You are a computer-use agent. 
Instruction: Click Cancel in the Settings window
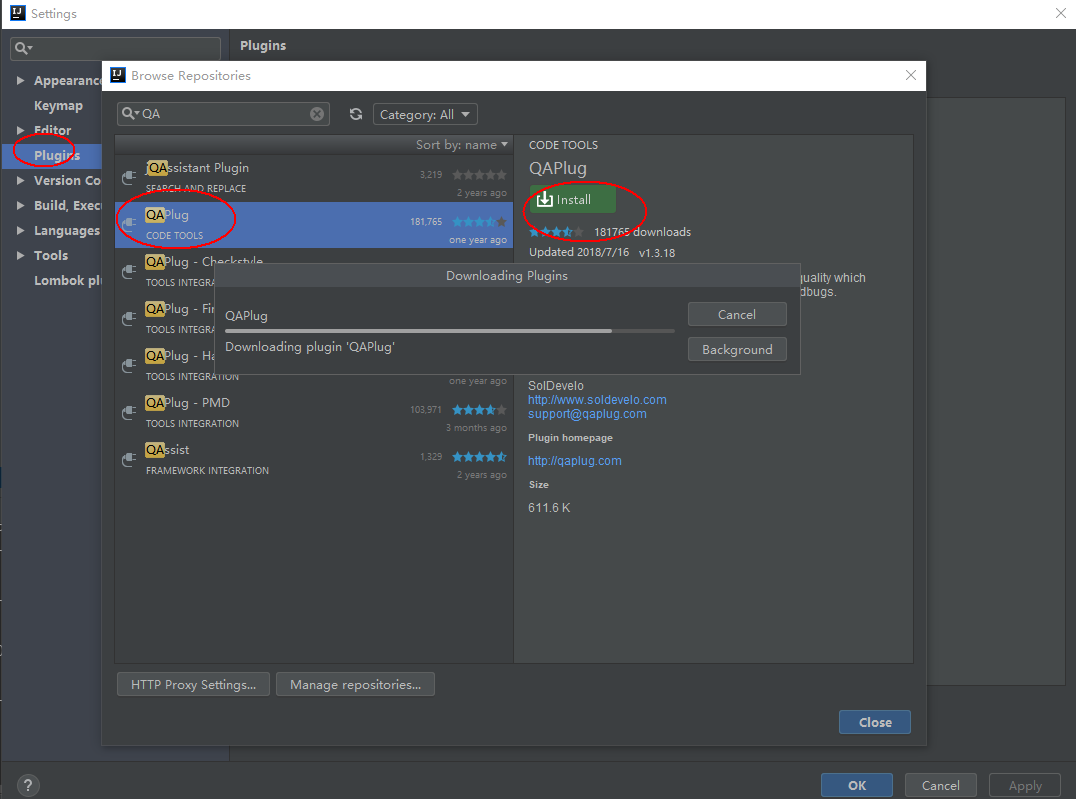(x=941, y=785)
